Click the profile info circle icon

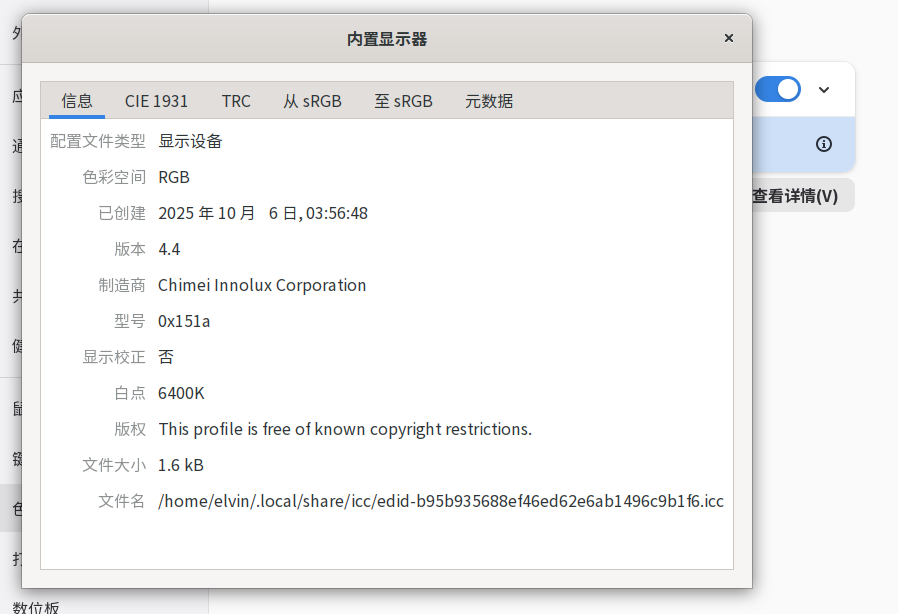[824, 144]
